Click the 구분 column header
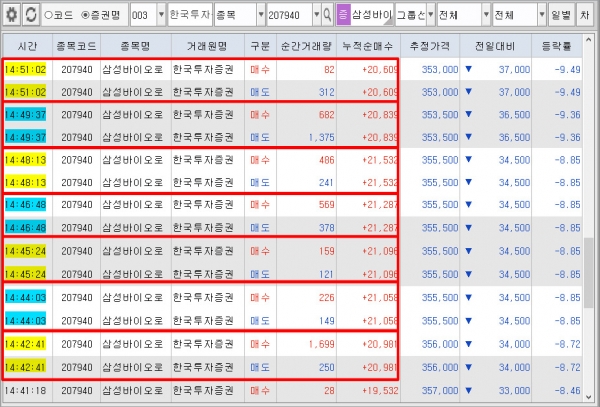This screenshot has width=600, height=407. [x=260, y=46]
